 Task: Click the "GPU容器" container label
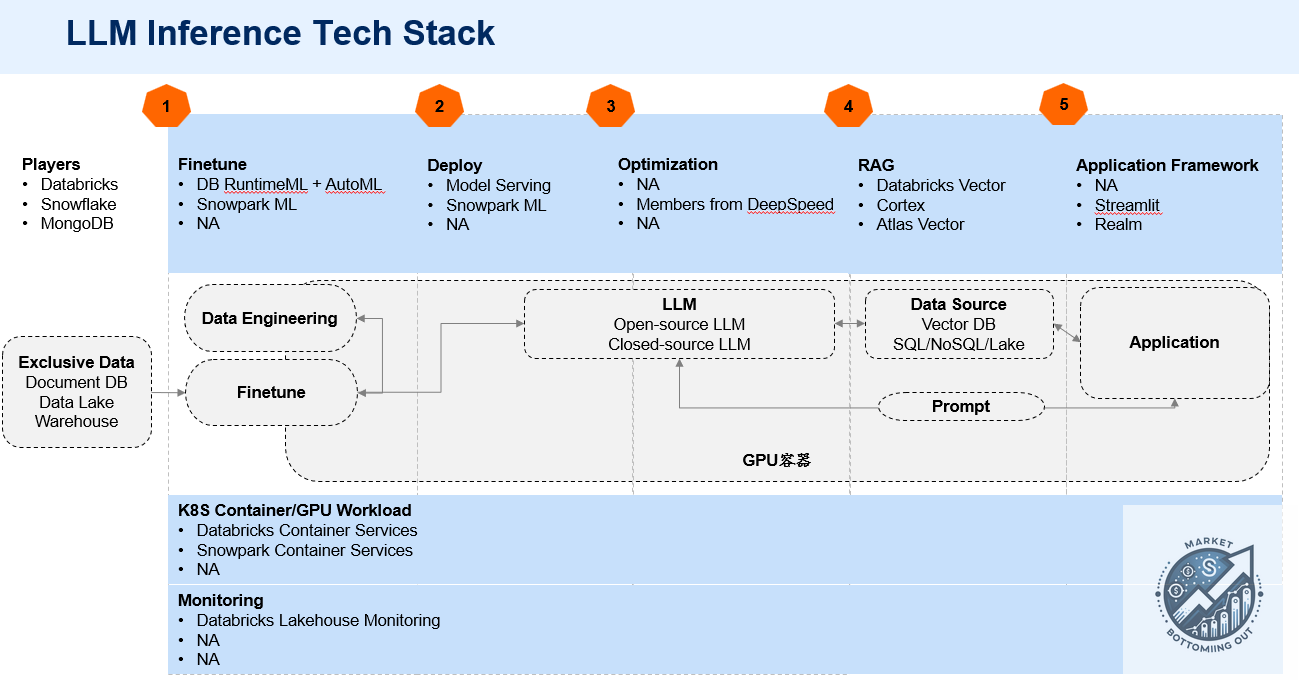click(x=776, y=460)
